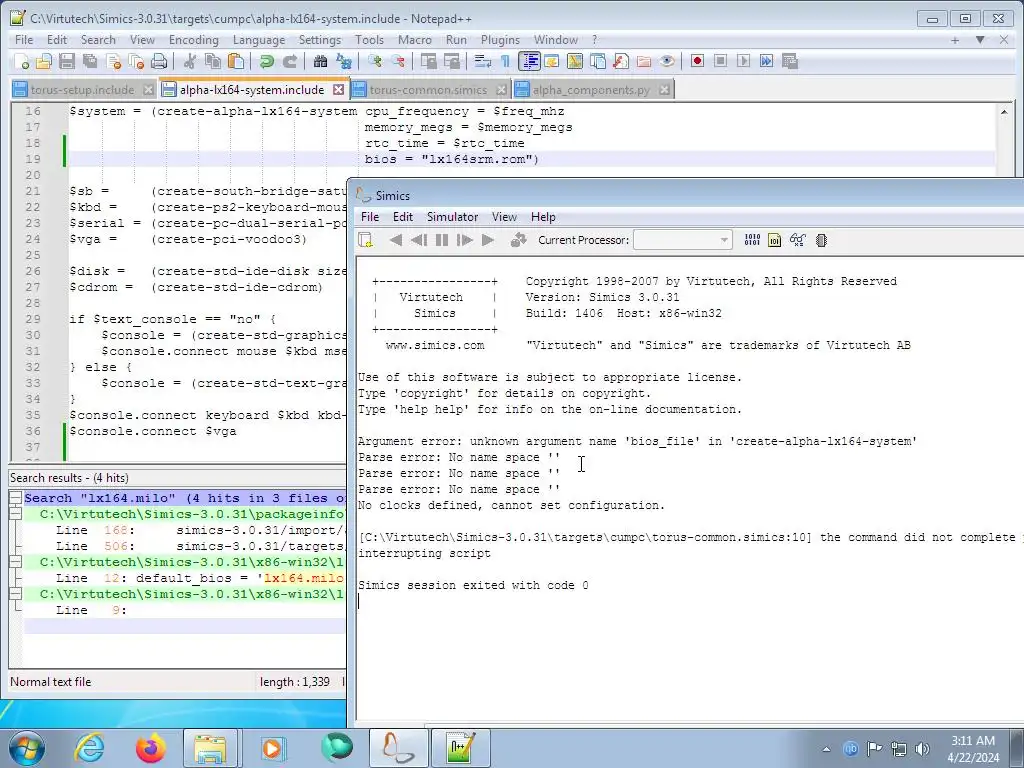Click the Paste clipboard icon
Viewport: 1024px width, 768px height.
[236, 61]
